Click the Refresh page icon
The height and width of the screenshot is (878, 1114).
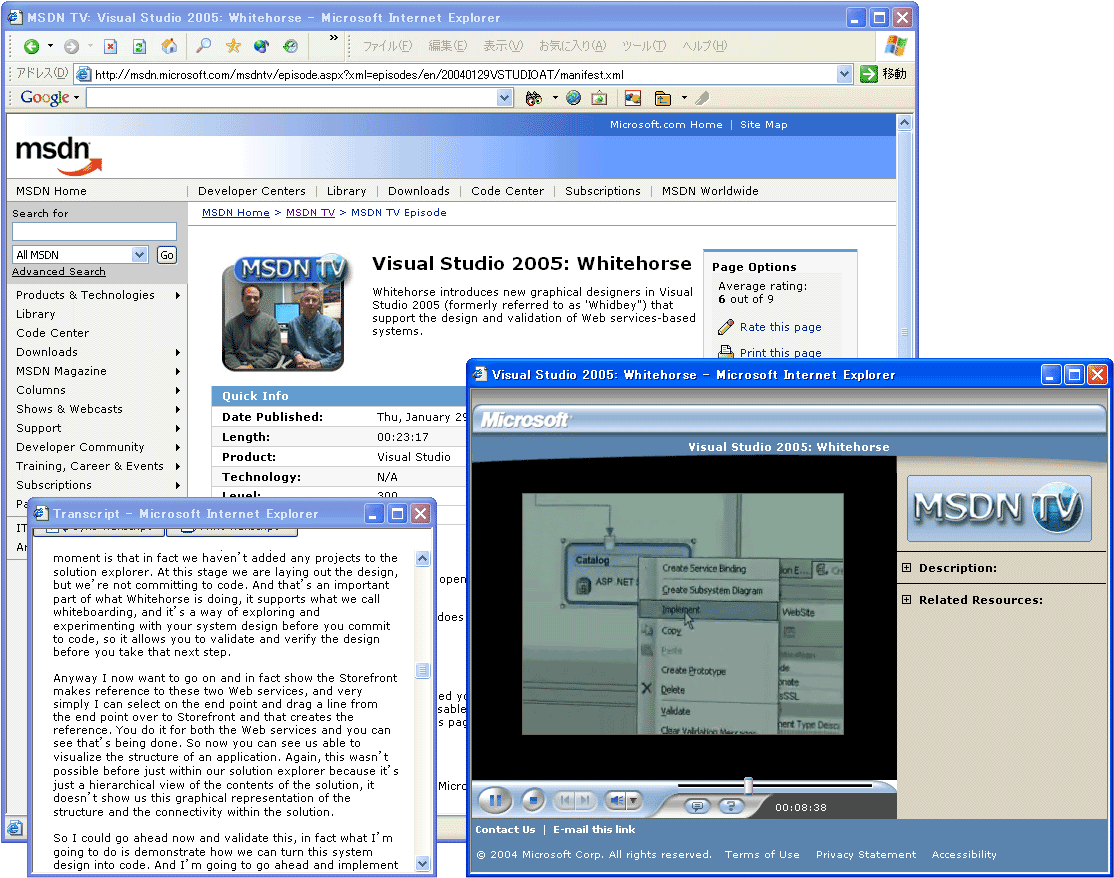coord(139,46)
